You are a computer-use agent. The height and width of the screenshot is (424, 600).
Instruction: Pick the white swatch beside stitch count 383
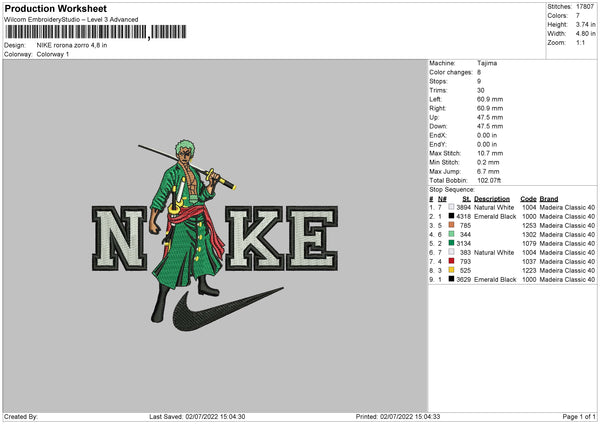pyautogui.click(x=452, y=252)
